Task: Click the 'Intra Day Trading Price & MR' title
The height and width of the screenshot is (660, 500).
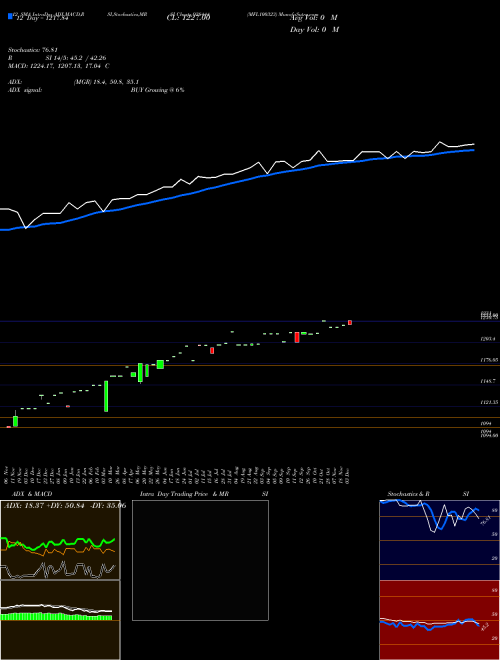Action: pos(184,494)
